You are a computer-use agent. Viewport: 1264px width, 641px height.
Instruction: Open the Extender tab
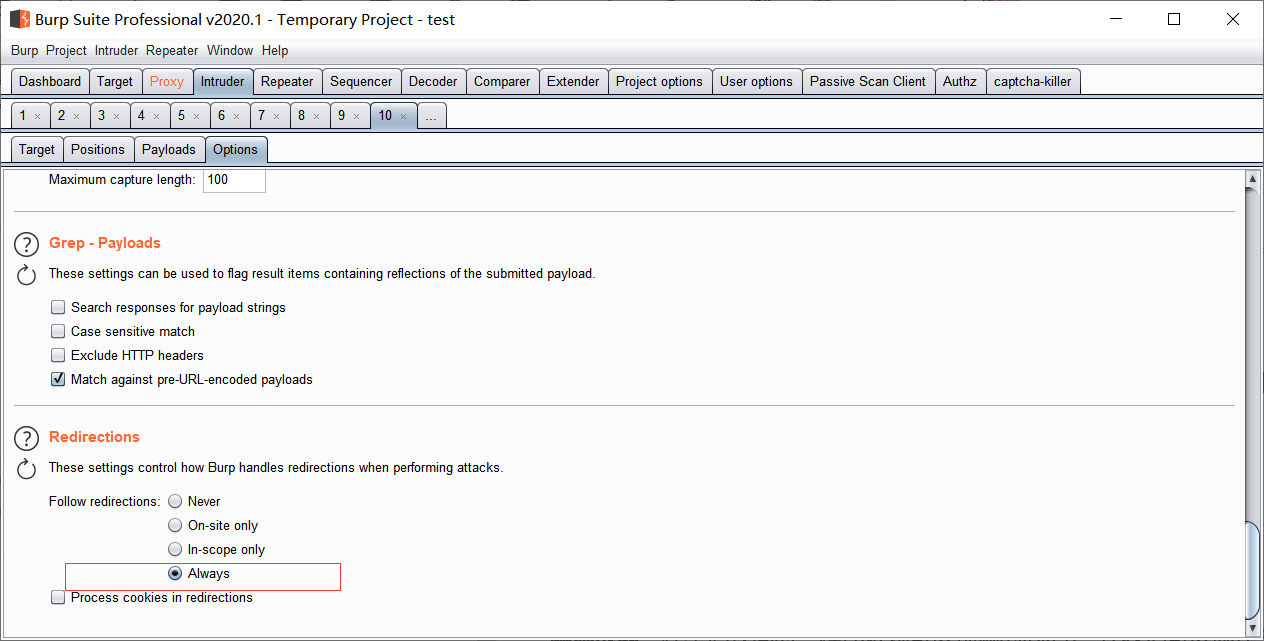(x=573, y=82)
